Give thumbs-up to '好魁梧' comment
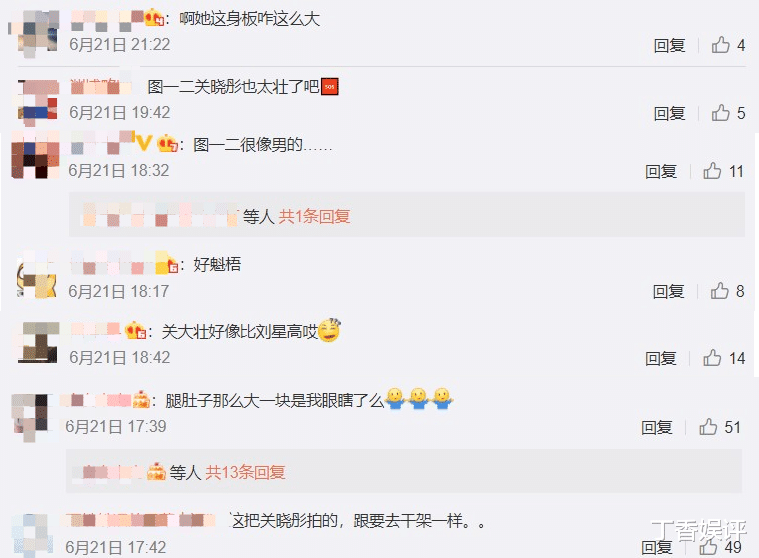This screenshot has width=759, height=558. click(720, 291)
